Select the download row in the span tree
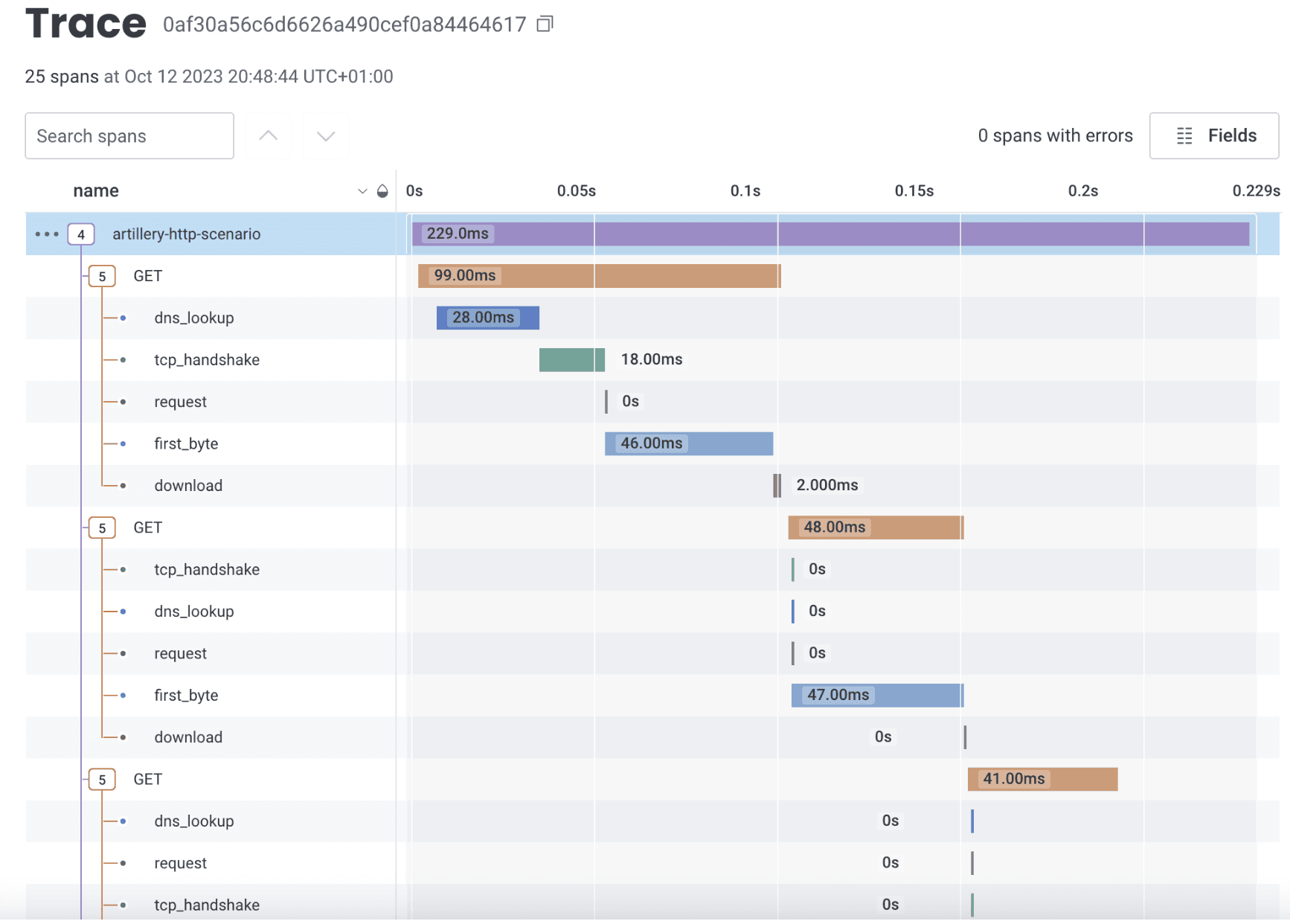The height and width of the screenshot is (924, 1290). (x=187, y=485)
